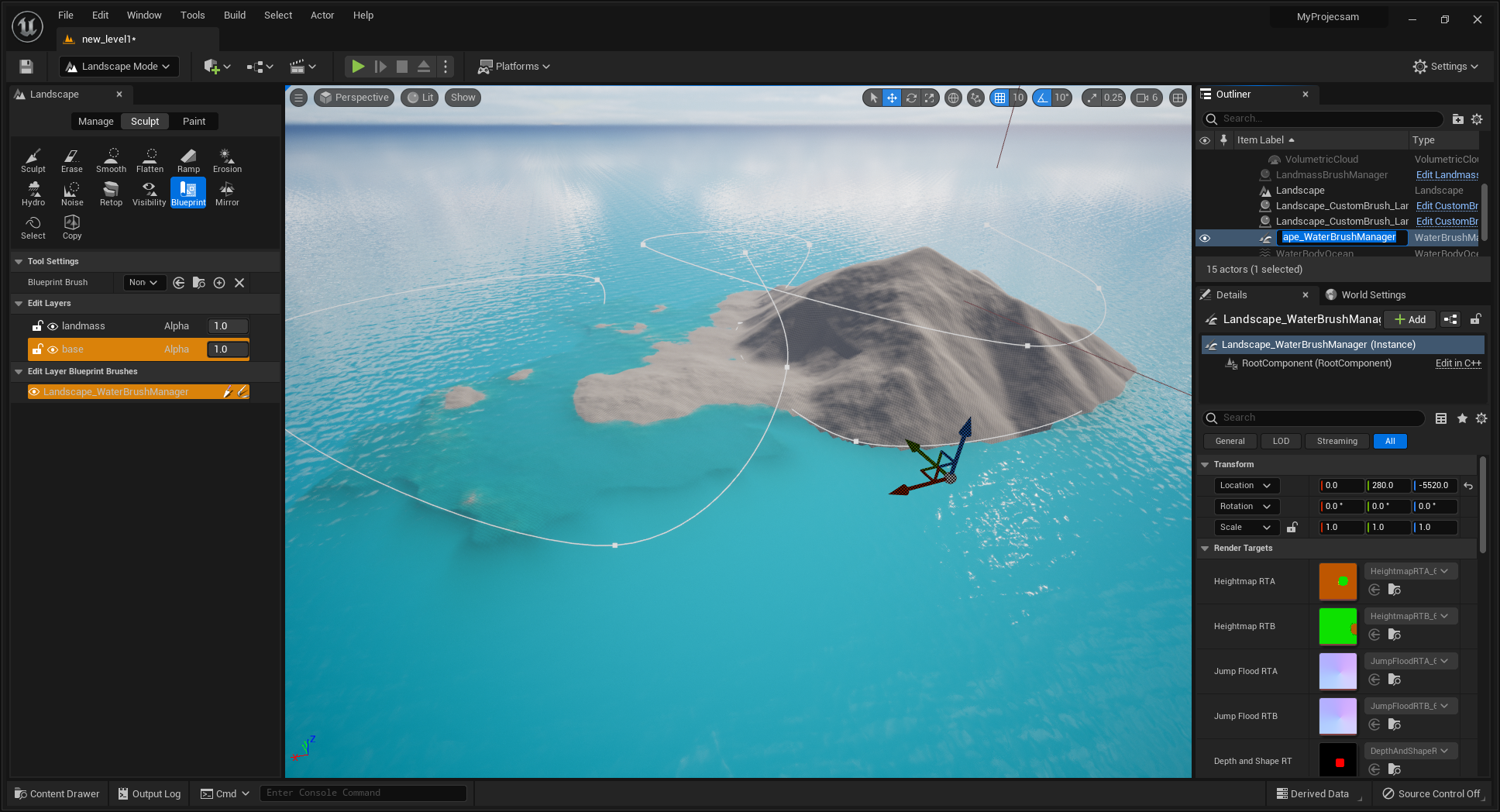1500x812 pixels.
Task: Click the Heightmap RTB green thumbnail
Action: [1337, 627]
